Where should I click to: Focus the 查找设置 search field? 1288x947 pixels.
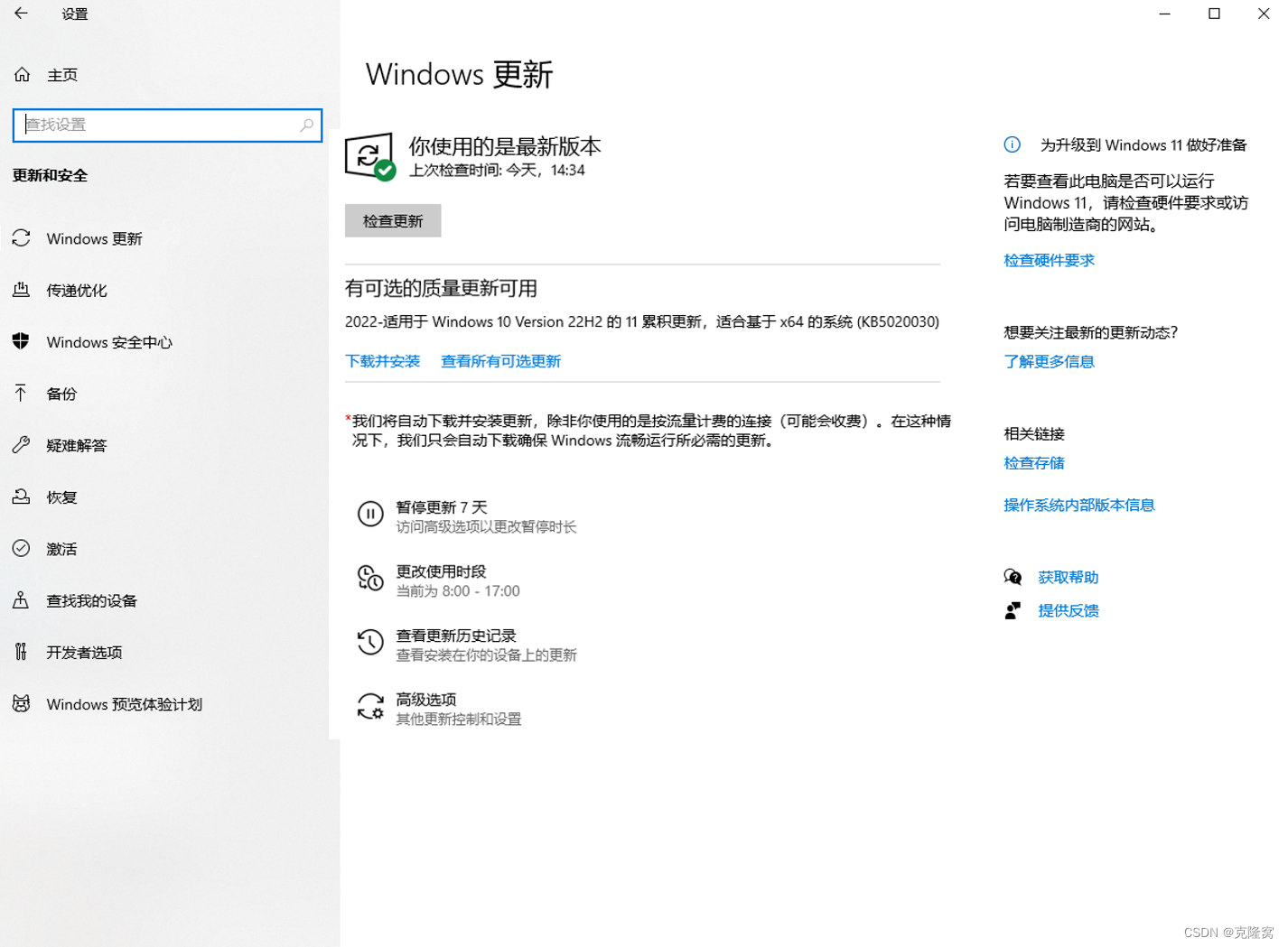point(167,125)
